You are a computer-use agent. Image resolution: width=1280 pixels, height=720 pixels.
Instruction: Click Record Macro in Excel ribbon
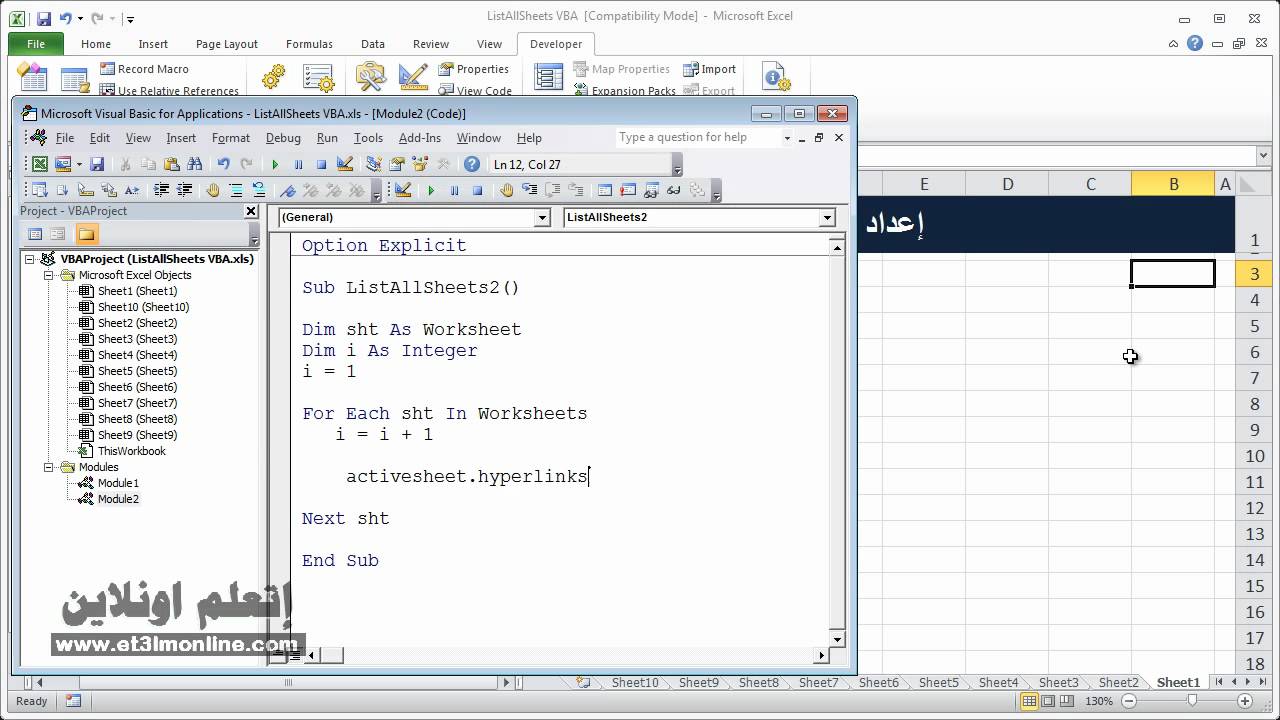[x=143, y=69]
